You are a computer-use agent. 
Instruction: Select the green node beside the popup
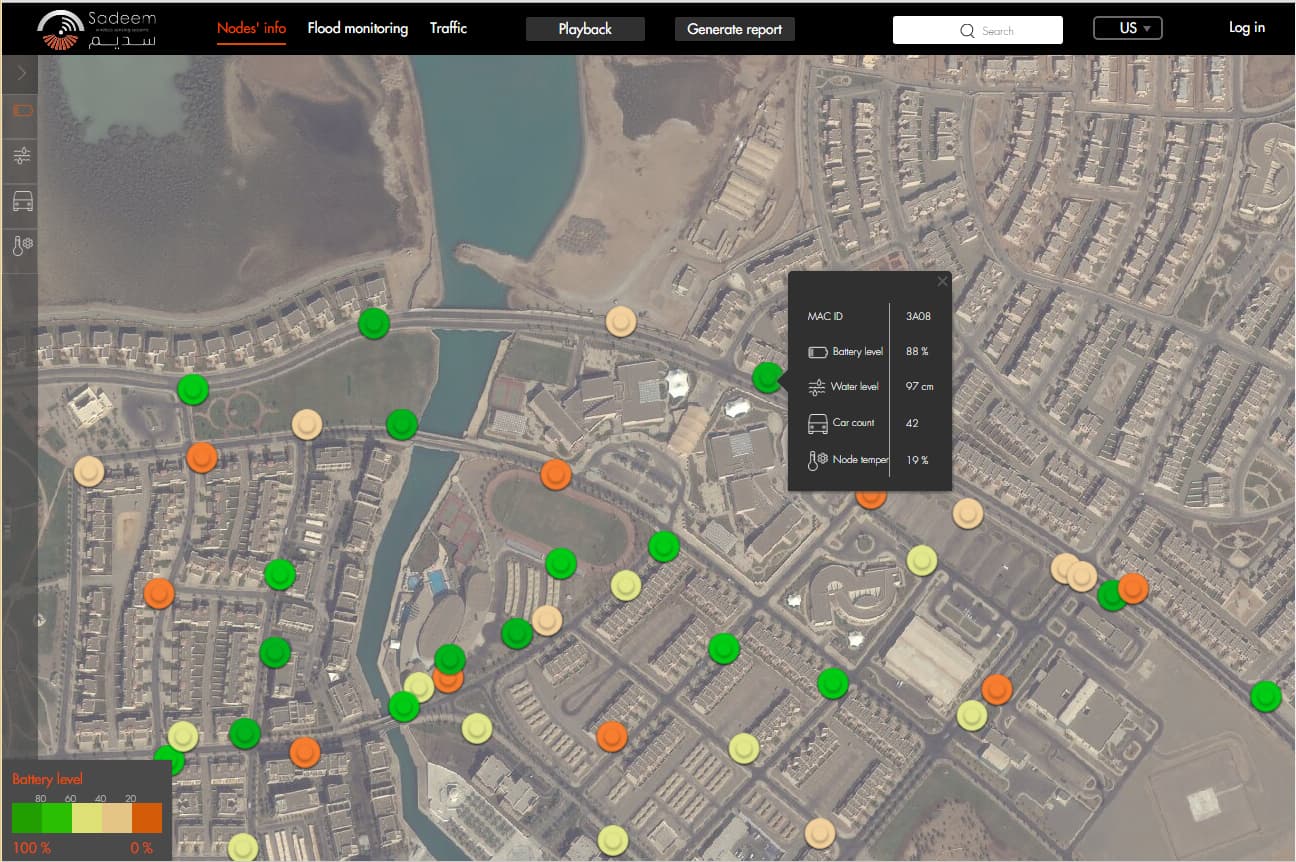pos(767,377)
